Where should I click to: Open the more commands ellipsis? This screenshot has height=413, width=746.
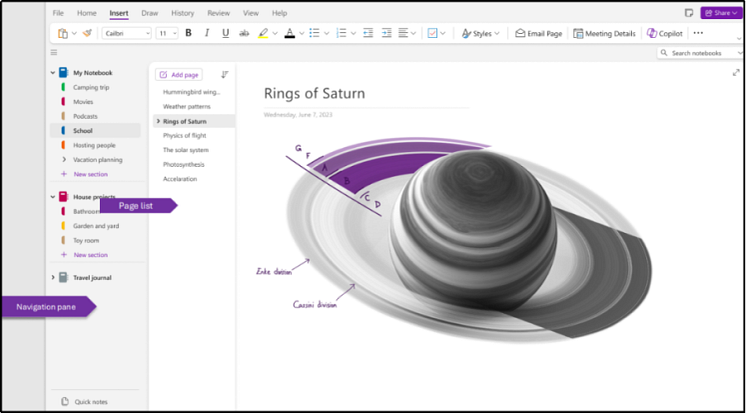(x=698, y=33)
